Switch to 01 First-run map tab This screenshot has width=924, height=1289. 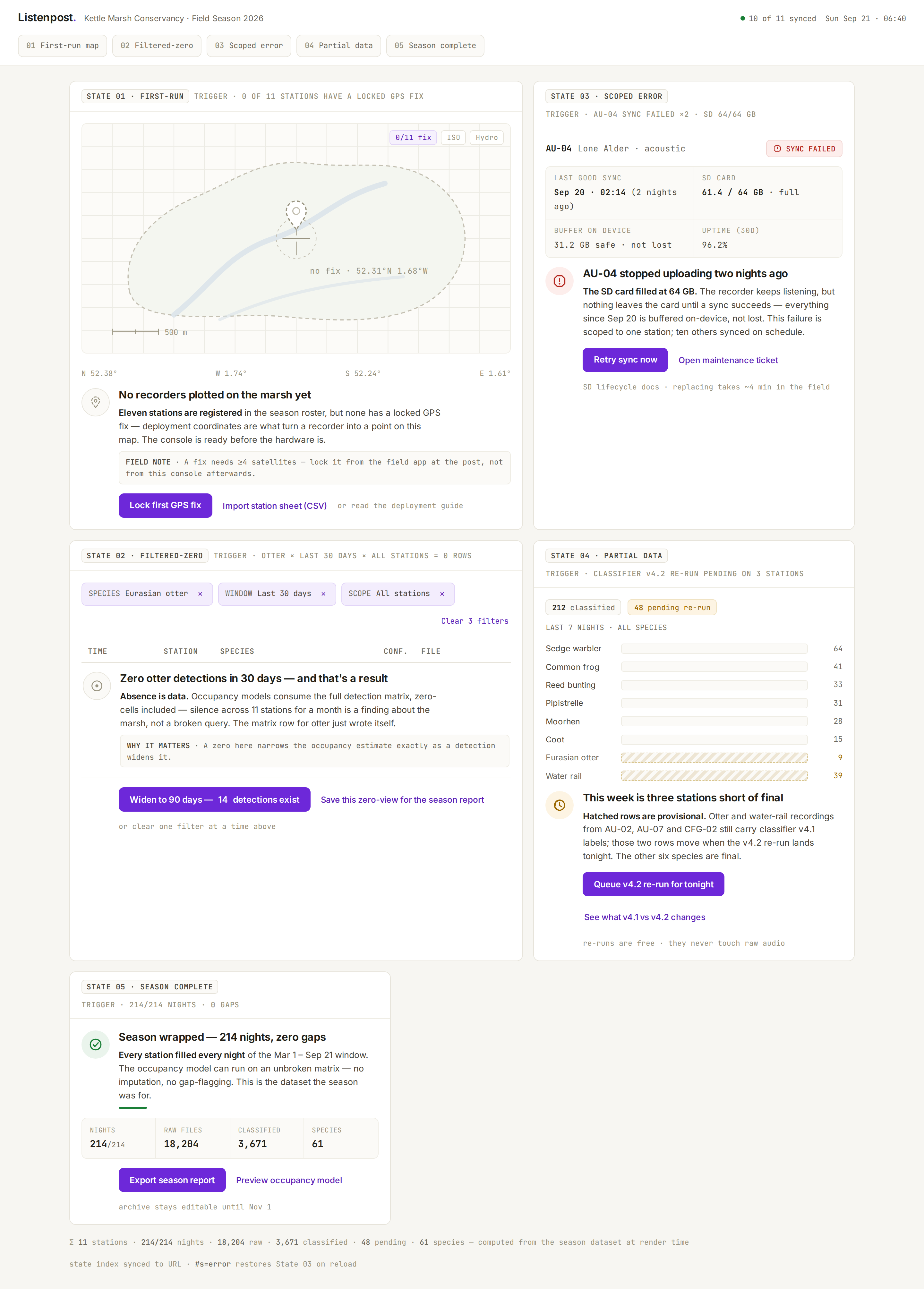tap(63, 46)
